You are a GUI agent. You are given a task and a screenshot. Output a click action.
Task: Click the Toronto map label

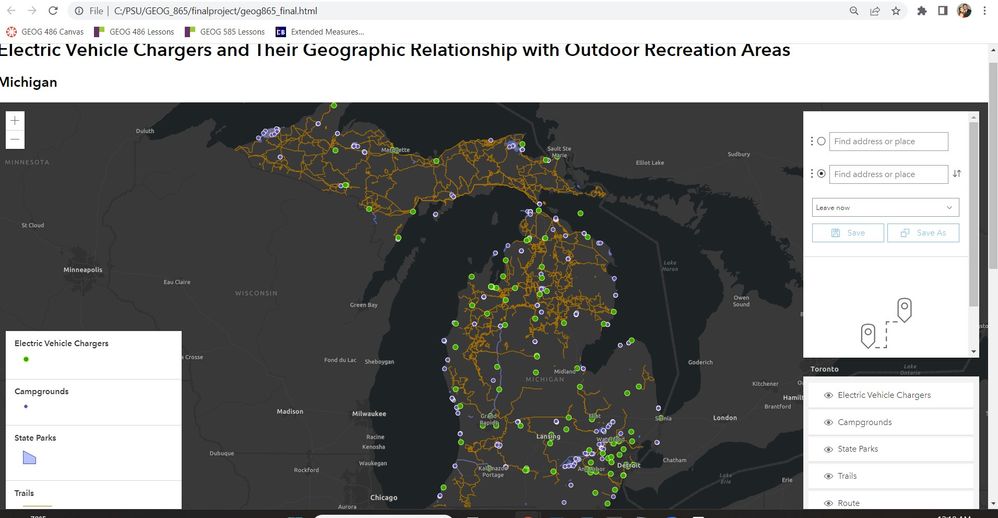coord(824,369)
